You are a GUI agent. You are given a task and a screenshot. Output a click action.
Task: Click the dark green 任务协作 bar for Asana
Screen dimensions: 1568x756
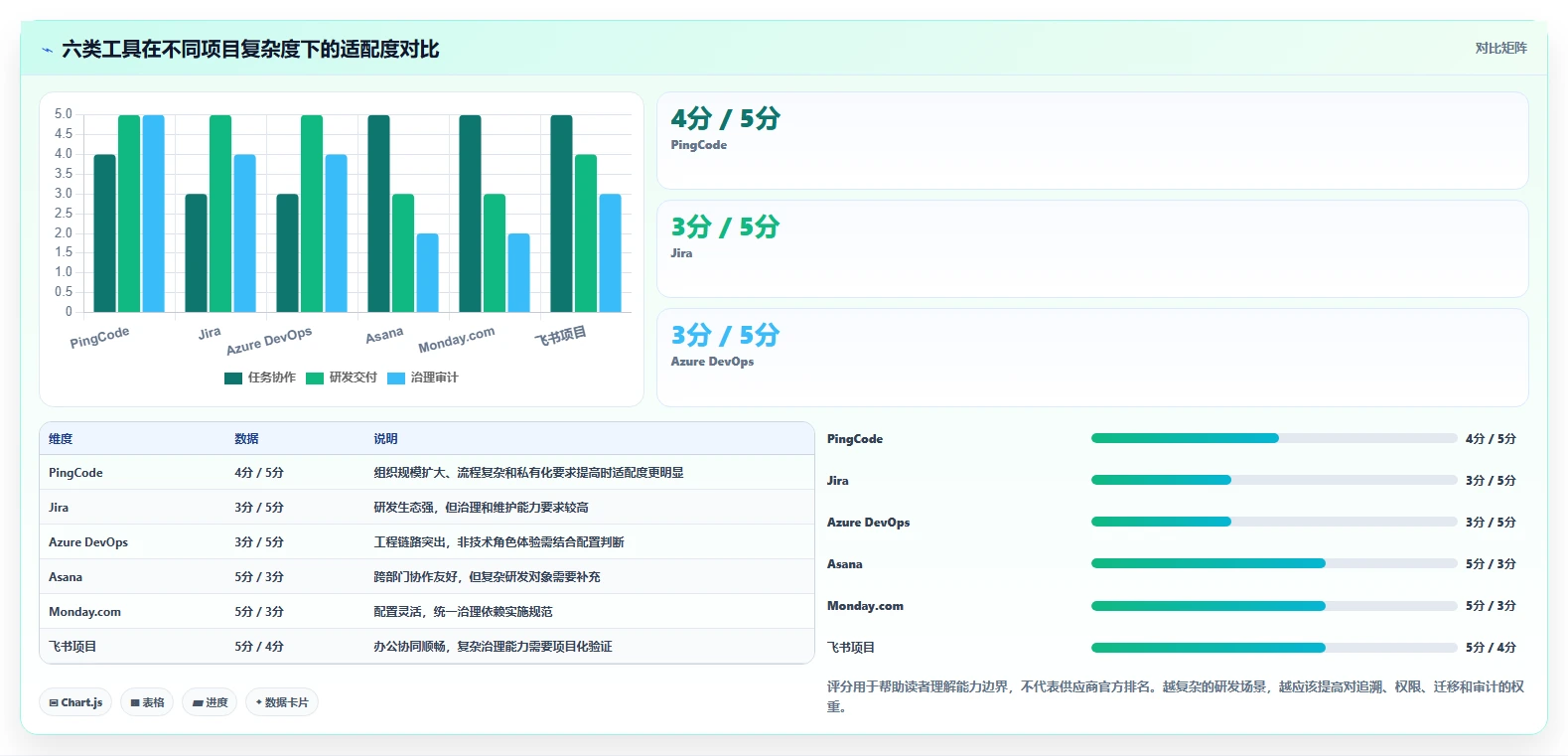click(x=378, y=214)
